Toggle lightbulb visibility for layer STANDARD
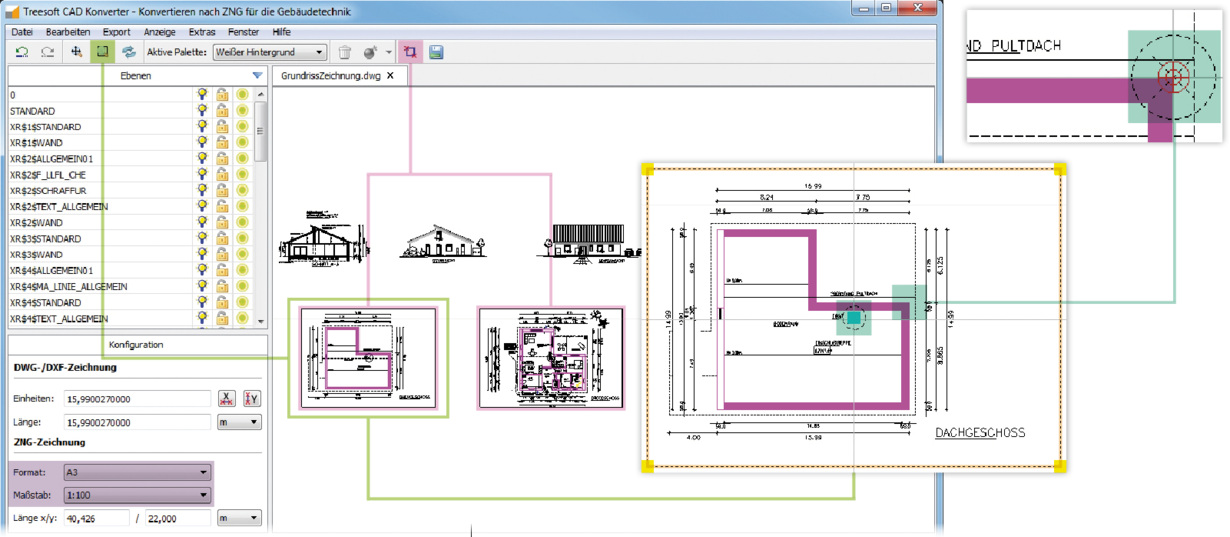 point(202,111)
